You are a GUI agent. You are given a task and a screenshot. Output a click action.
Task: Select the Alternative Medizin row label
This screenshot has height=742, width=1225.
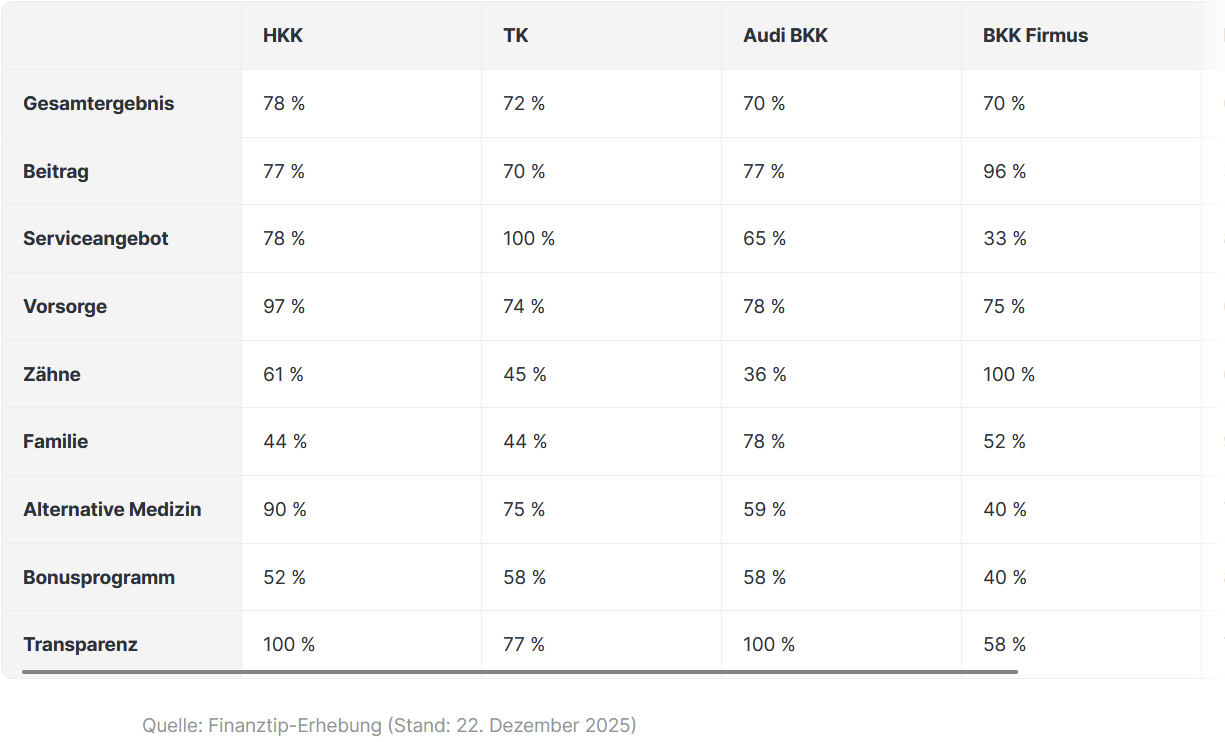(x=112, y=510)
